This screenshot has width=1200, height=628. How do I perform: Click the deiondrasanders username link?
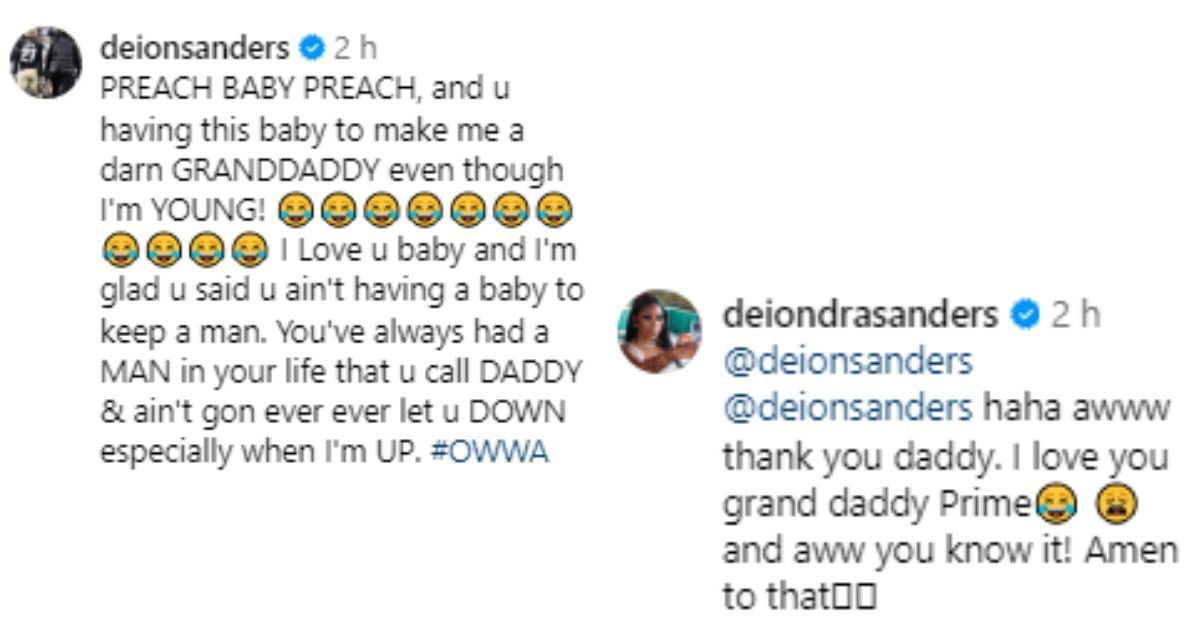pyautogui.click(x=859, y=315)
